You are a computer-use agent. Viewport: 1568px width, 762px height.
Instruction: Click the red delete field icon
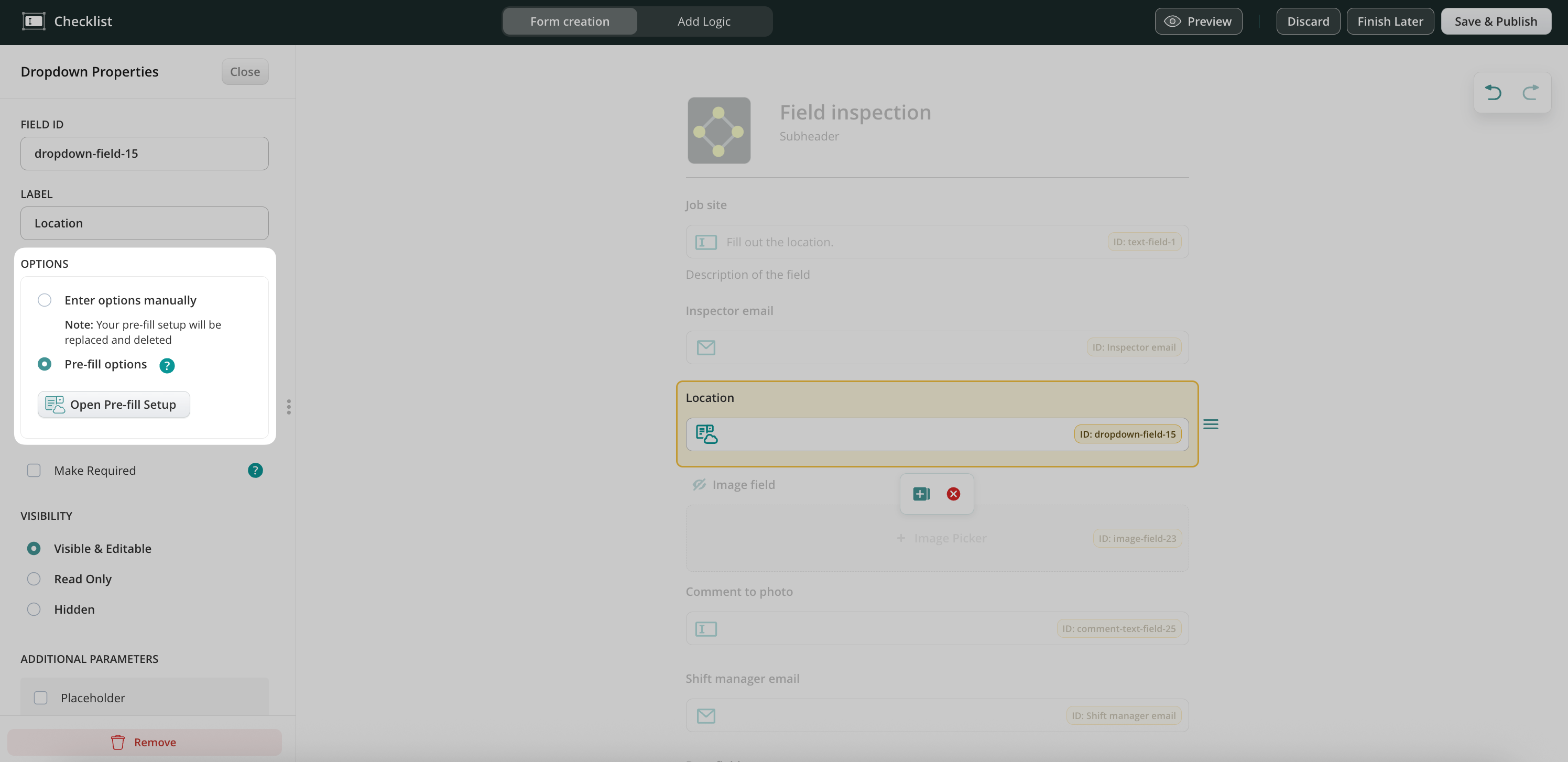tap(953, 494)
